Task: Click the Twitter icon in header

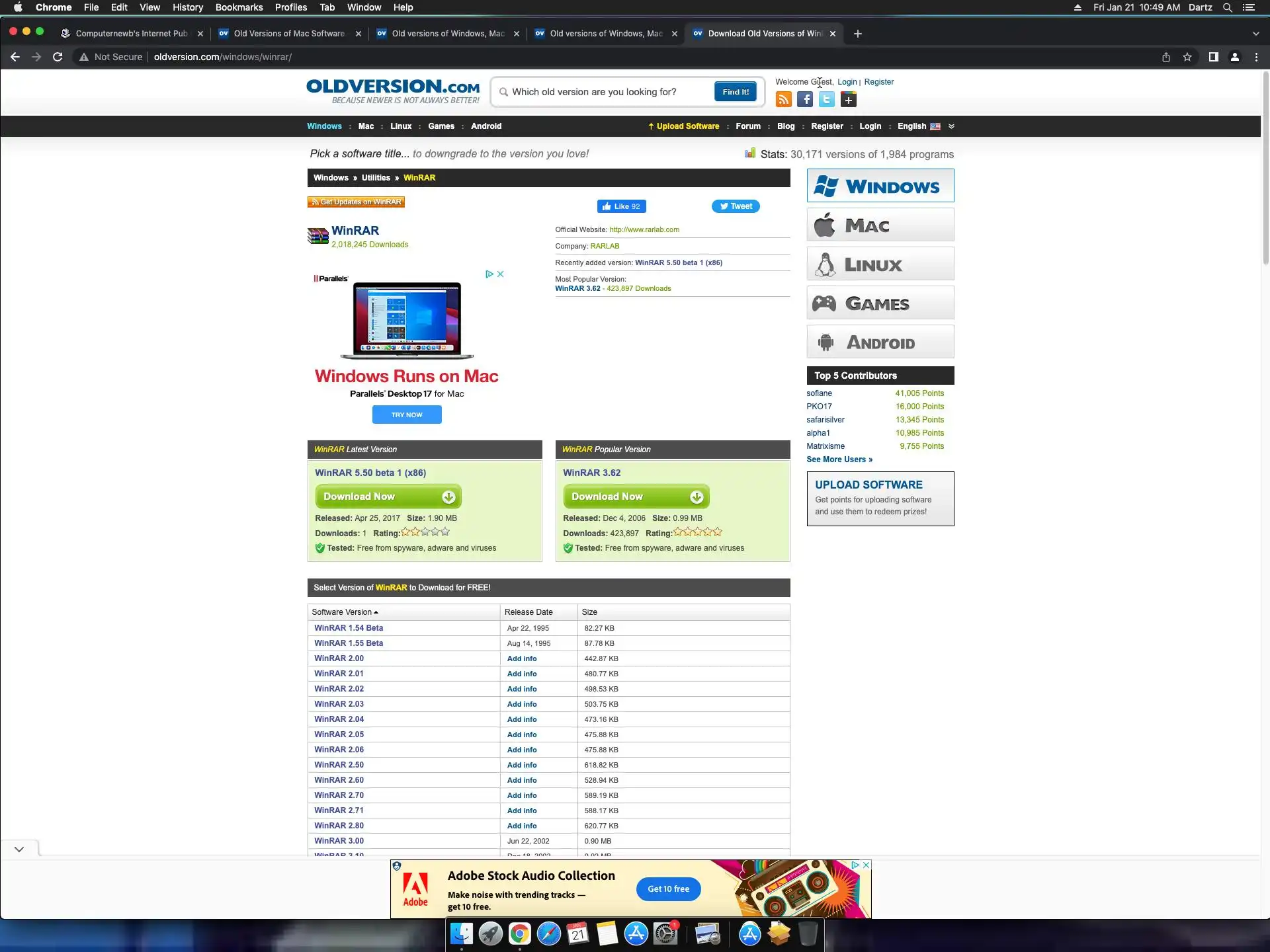Action: point(827,100)
